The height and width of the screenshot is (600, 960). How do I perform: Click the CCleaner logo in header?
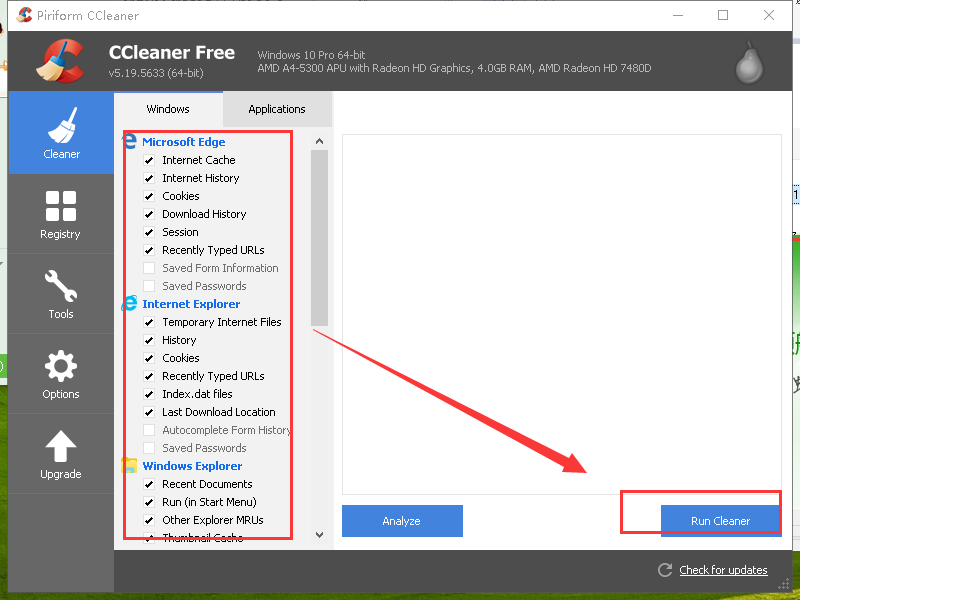click(x=60, y=61)
